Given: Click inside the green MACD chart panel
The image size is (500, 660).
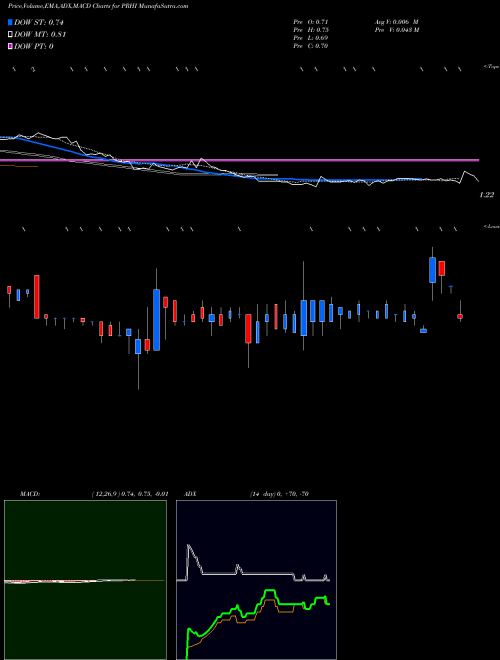Looking at the screenshot, I should pyautogui.click(x=85, y=580).
